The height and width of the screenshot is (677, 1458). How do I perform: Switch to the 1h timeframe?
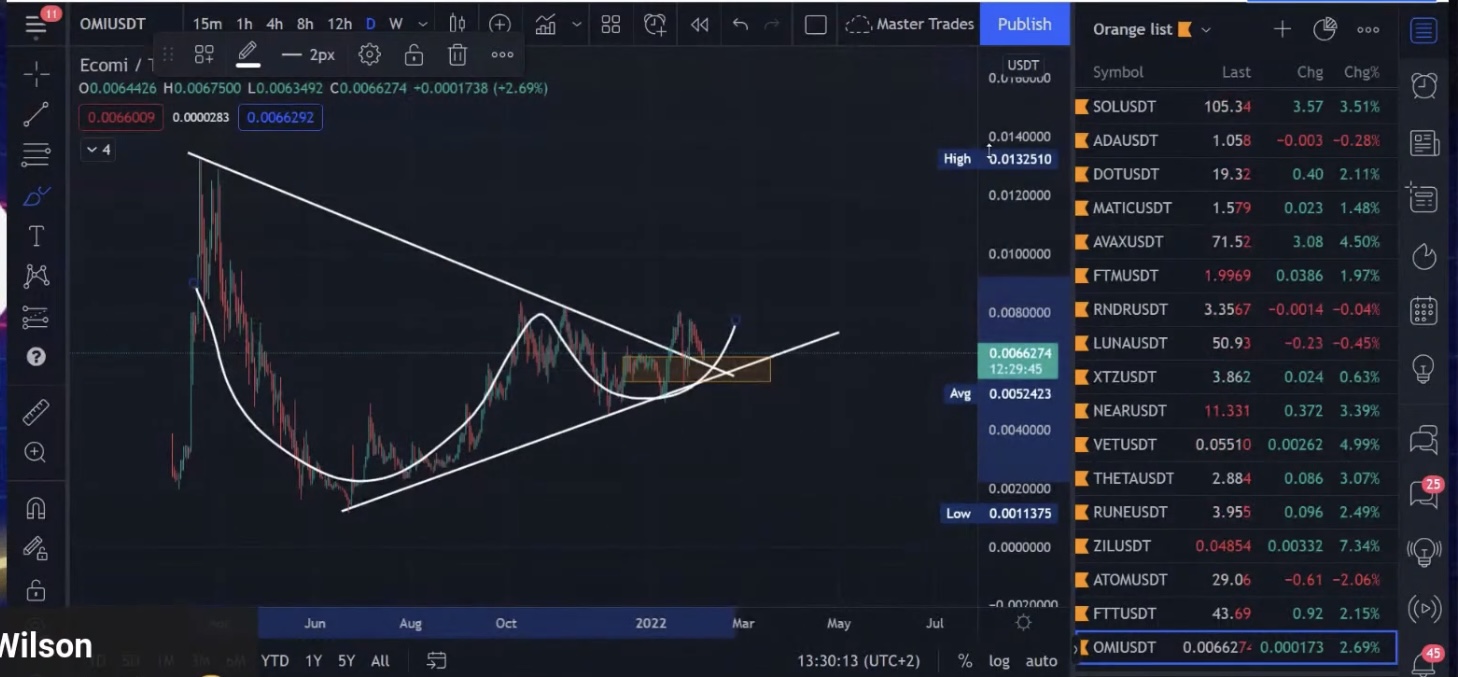(x=244, y=24)
